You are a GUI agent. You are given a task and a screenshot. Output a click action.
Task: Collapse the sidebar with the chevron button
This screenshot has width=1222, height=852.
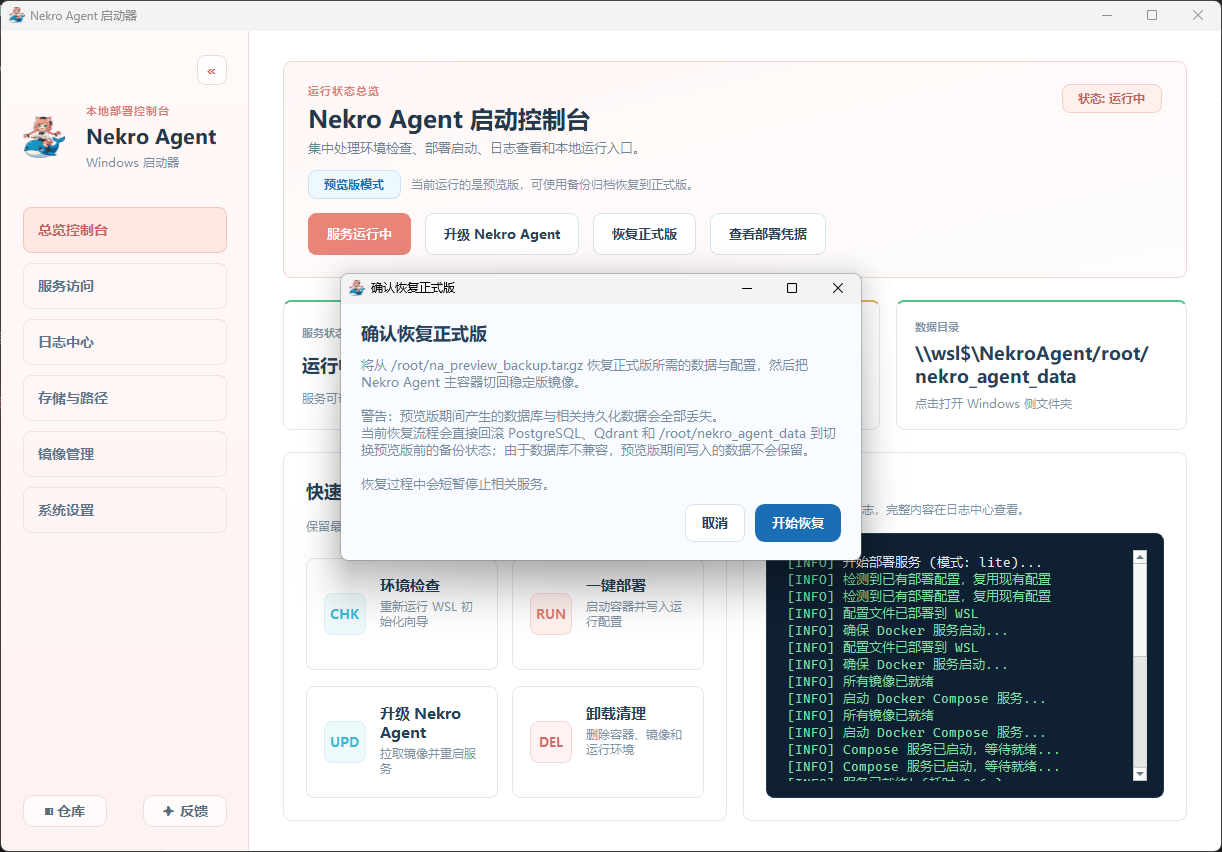click(x=212, y=70)
